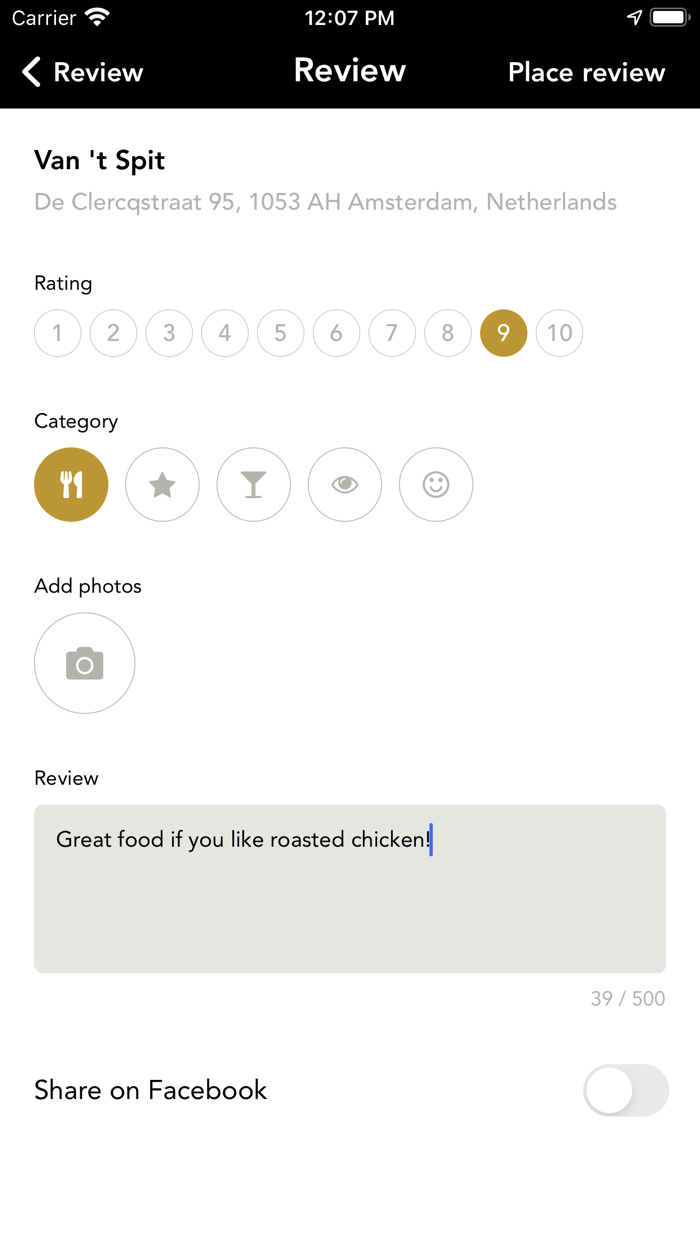Screen dimensions: 700x1244
Task: Submit with the Place review button
Action: [x=586, y=72]
